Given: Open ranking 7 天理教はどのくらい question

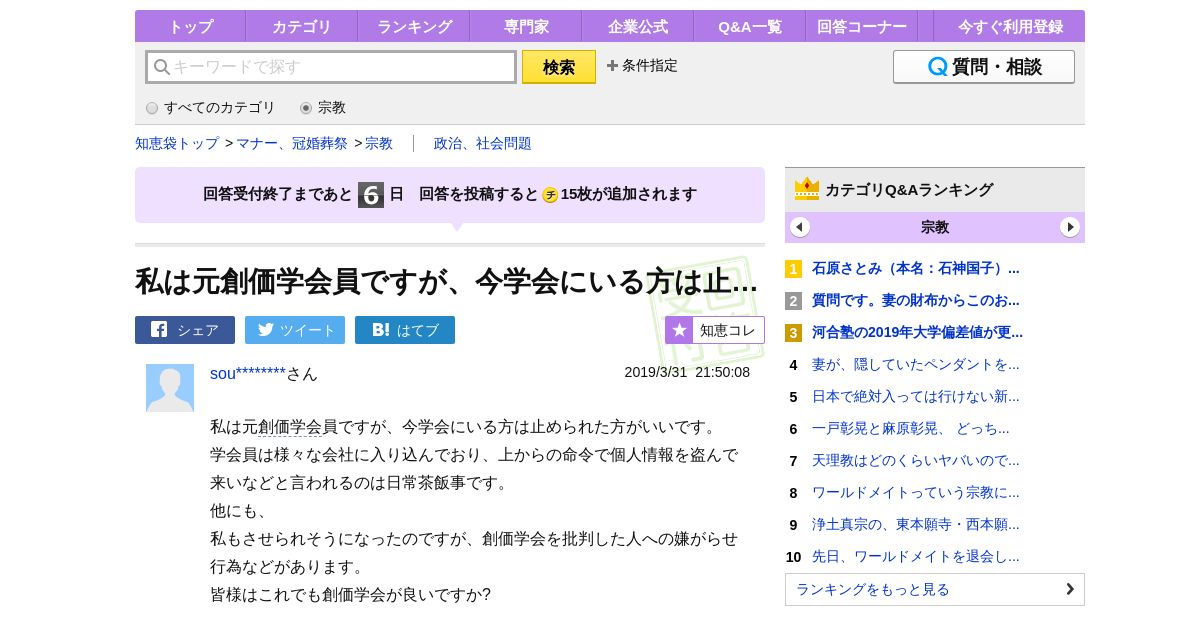Looking at the screenshot, I should click(916, 460).
